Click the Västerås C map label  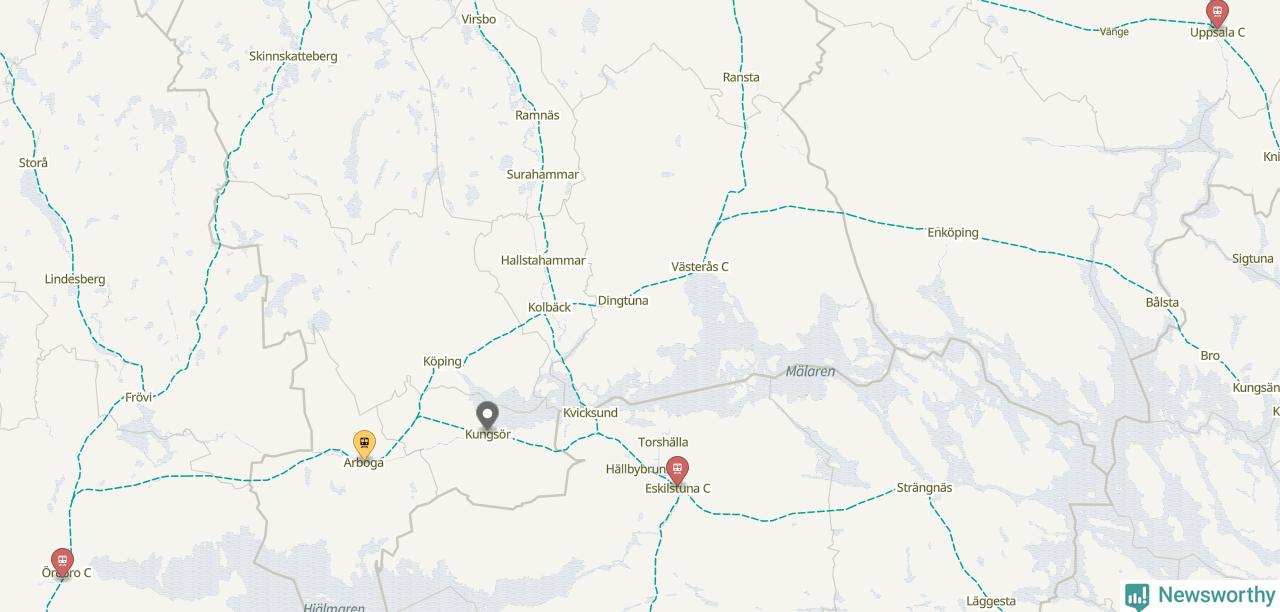[700, 267]
